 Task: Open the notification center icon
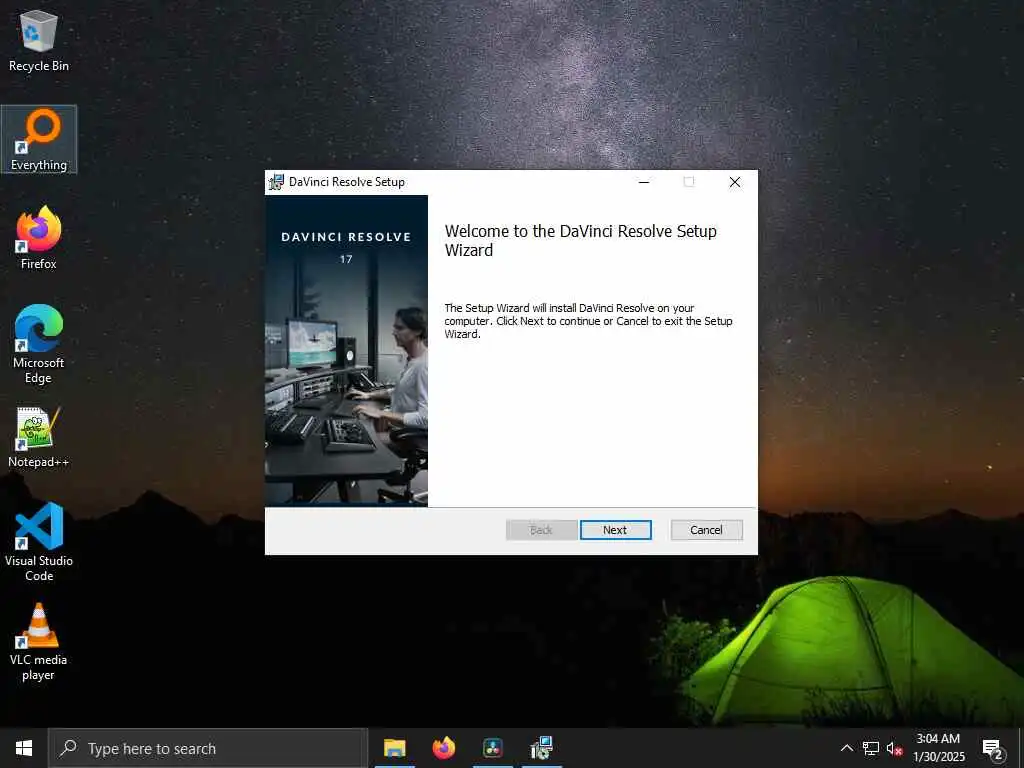click(992, 749)
